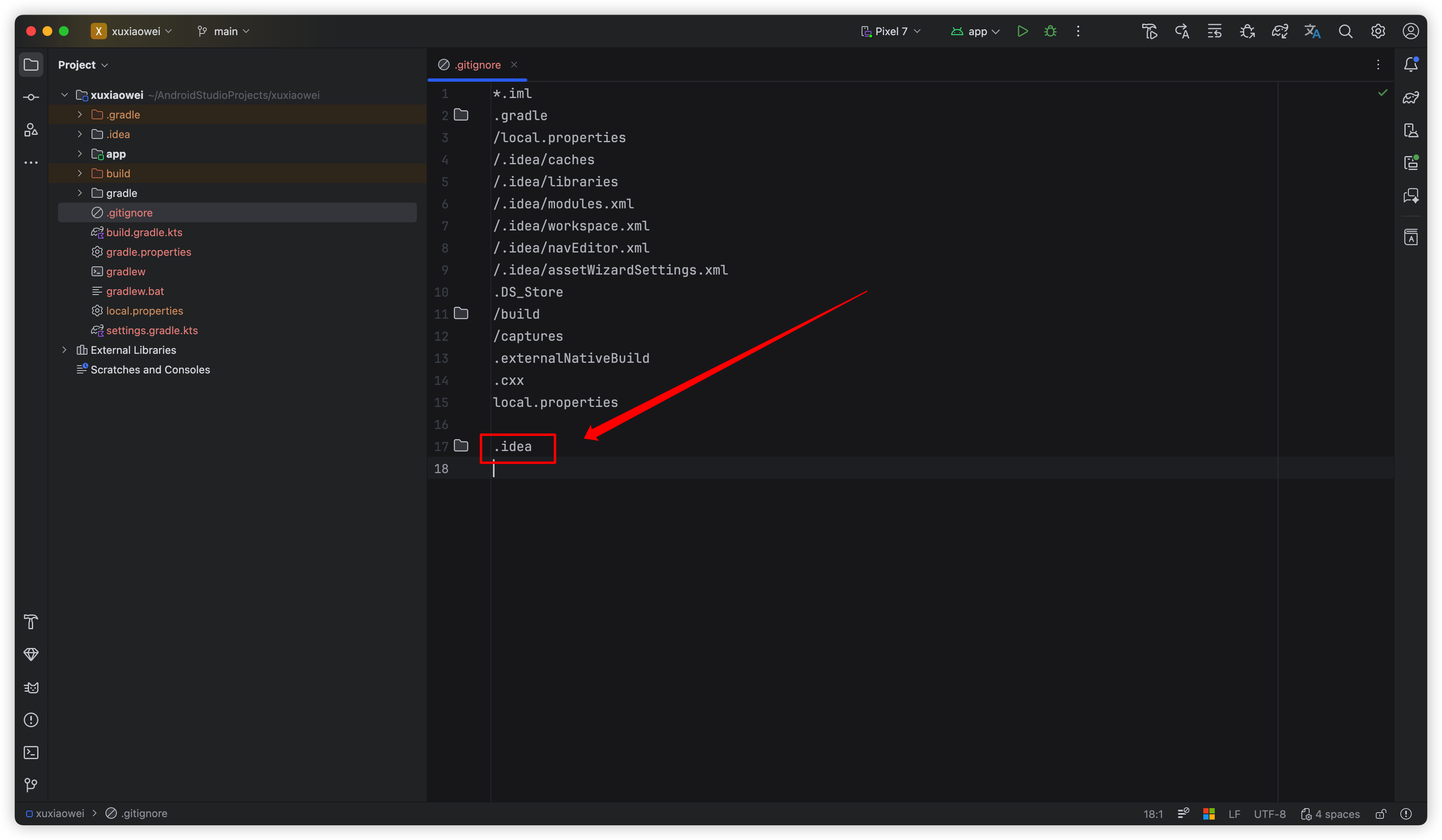Click the UTF-8 encoding in the status bar

(x=1269, y=814)
